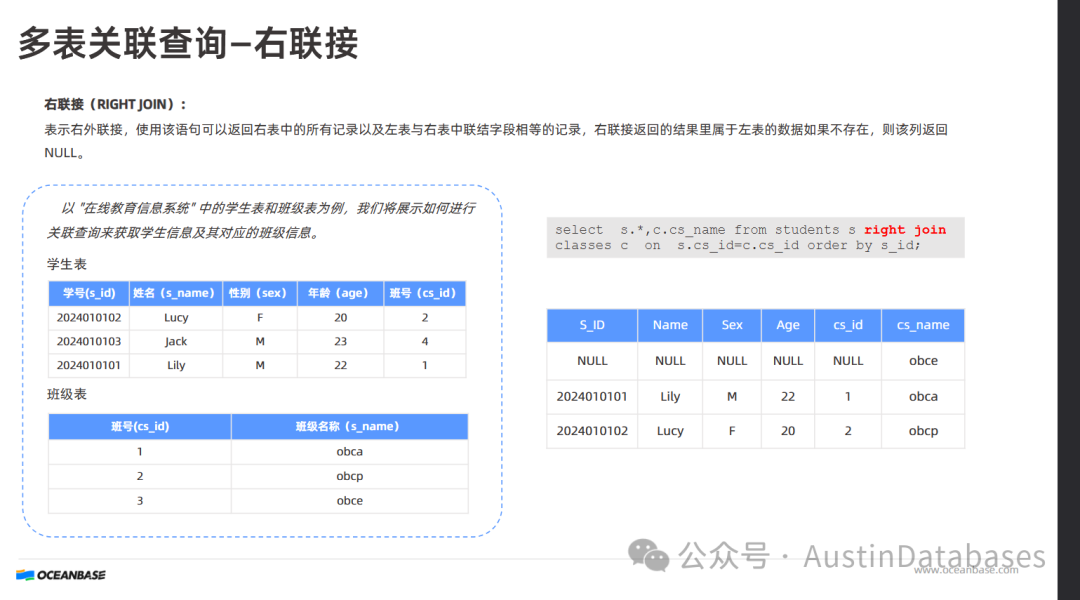Screen dimensions: 1080x600
Task: Select Lucy in the student table
Action: click(x=176, y=318)
